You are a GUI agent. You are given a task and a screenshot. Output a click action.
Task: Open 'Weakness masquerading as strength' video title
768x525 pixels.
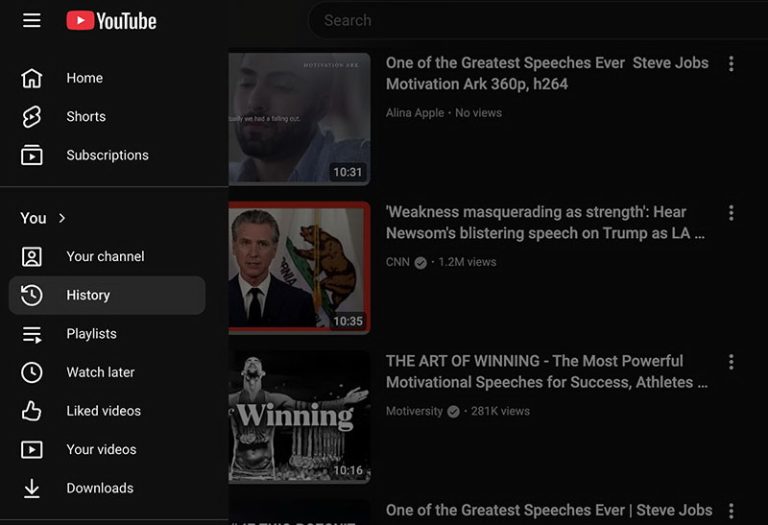click(x=545, y=222)
